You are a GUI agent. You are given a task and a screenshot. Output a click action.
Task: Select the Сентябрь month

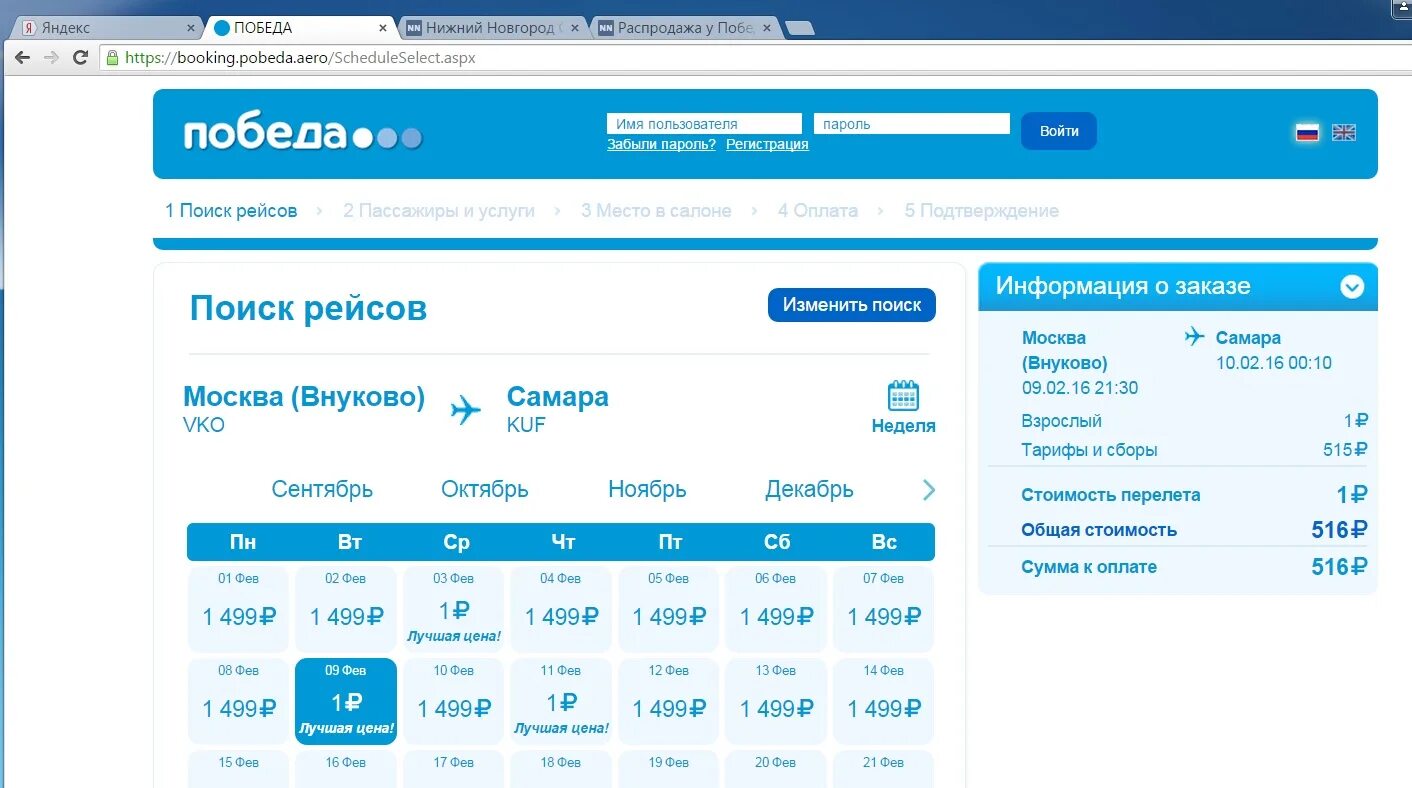[322, 490]
